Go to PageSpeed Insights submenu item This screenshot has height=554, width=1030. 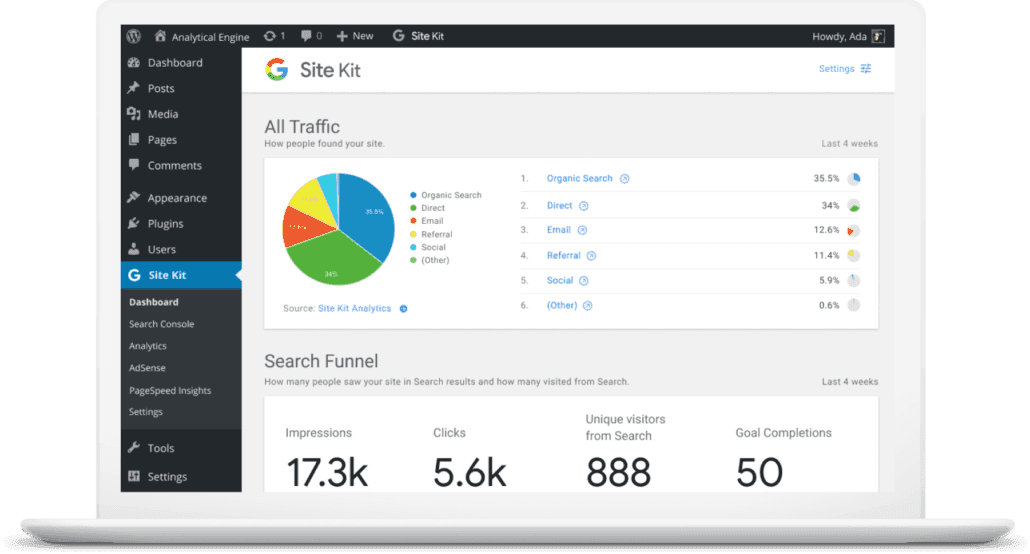(170, 390)
